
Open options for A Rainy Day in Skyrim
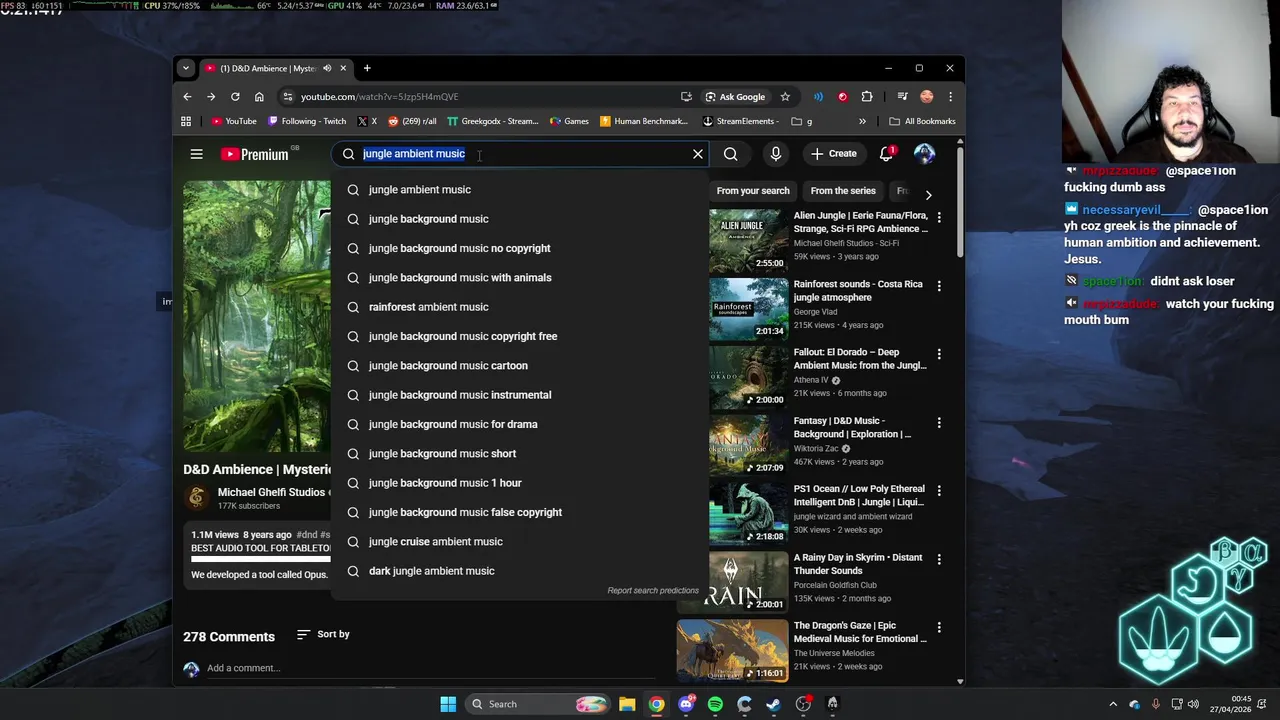(939, 559)
